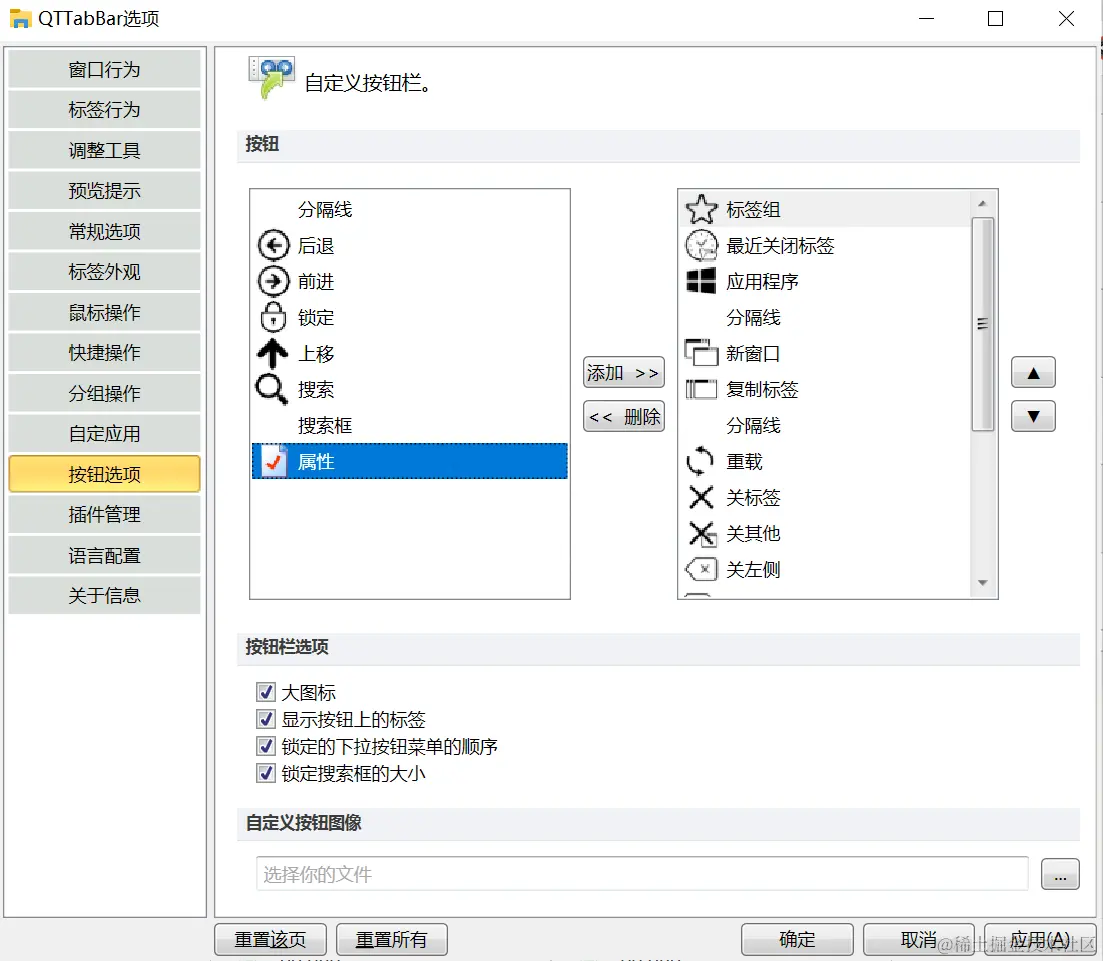The height and width of the screenshot is (961, 1103).
Task: Click the button list scrollbar down arrow
Action: [x=982, y=583]
